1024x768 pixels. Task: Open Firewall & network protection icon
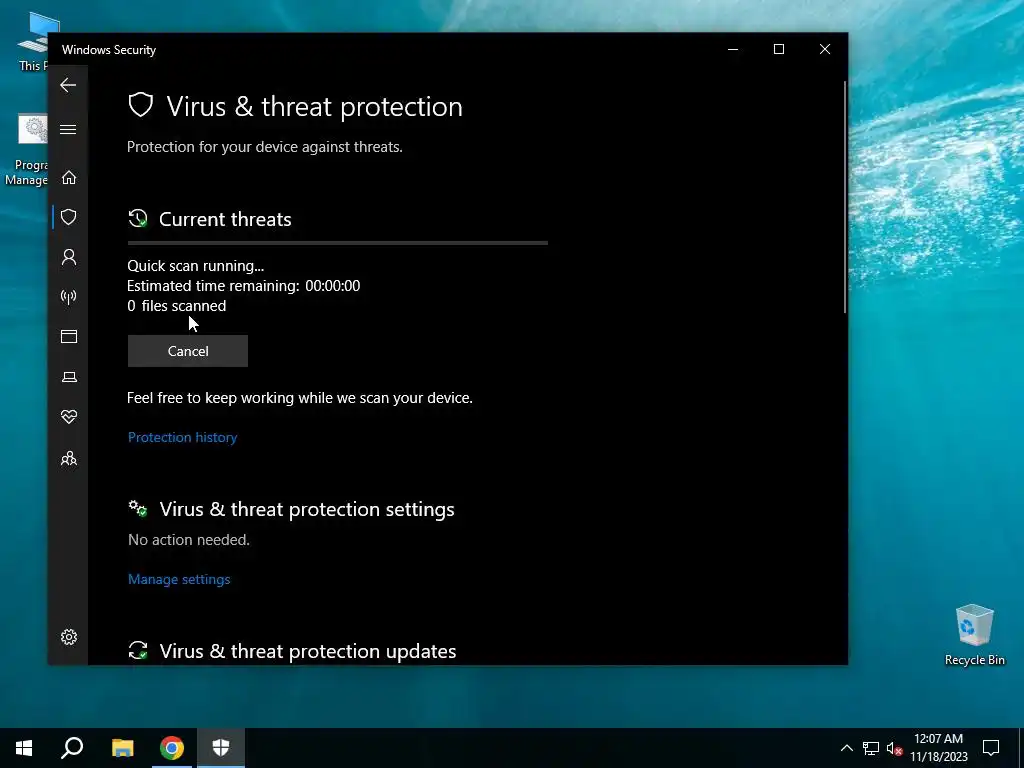[x=69, y=297]
